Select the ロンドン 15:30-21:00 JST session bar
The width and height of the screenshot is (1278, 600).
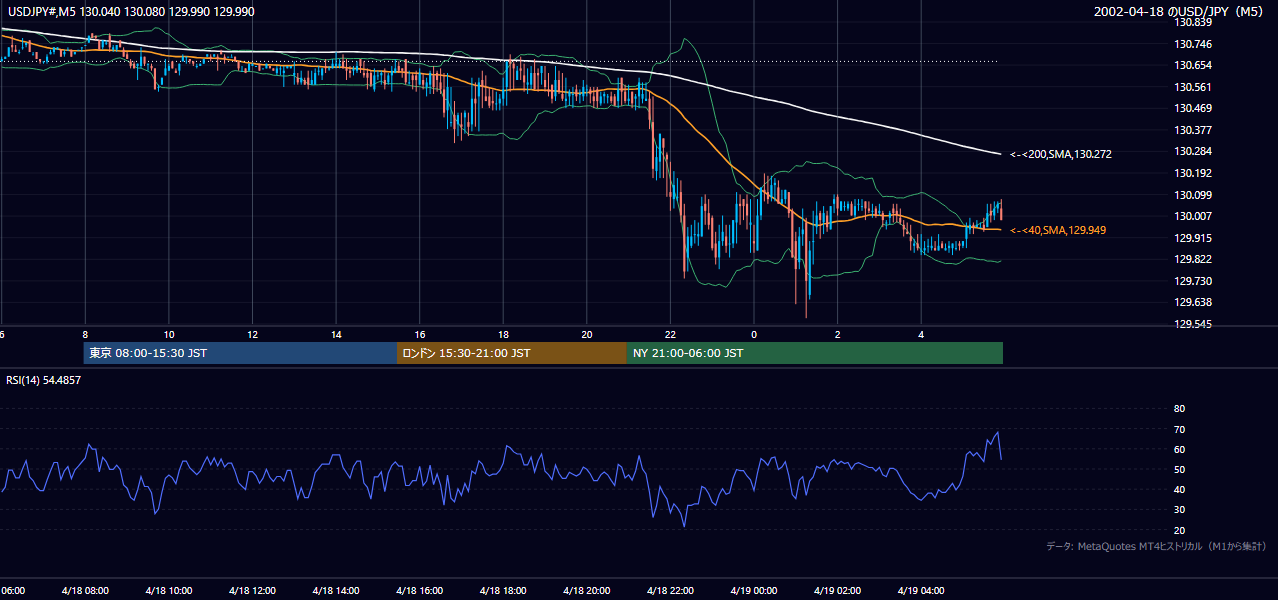click(x=512, y=353)
